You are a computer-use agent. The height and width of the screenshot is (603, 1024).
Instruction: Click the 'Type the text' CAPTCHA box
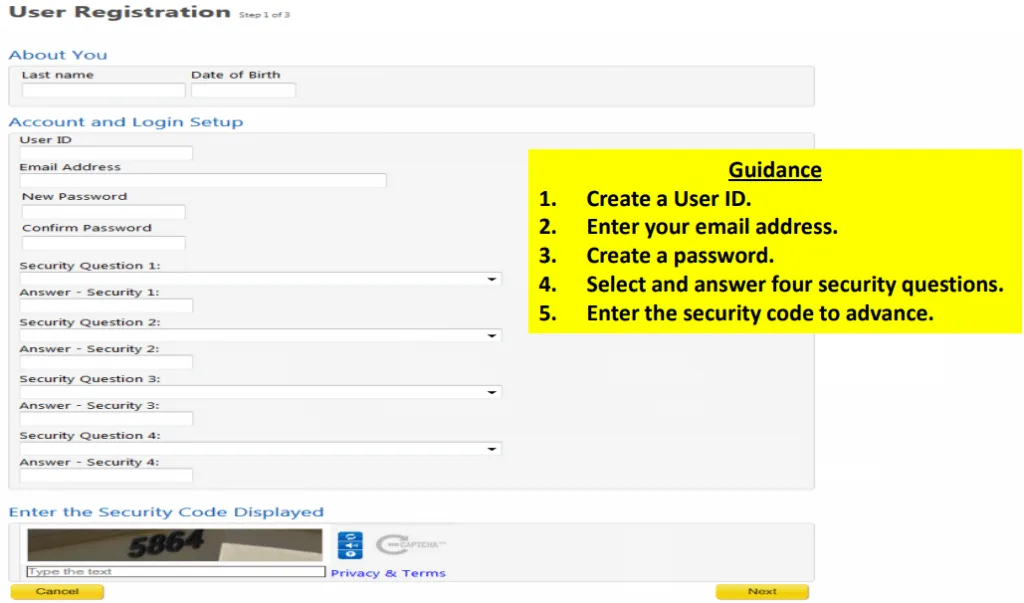[176, 572]
